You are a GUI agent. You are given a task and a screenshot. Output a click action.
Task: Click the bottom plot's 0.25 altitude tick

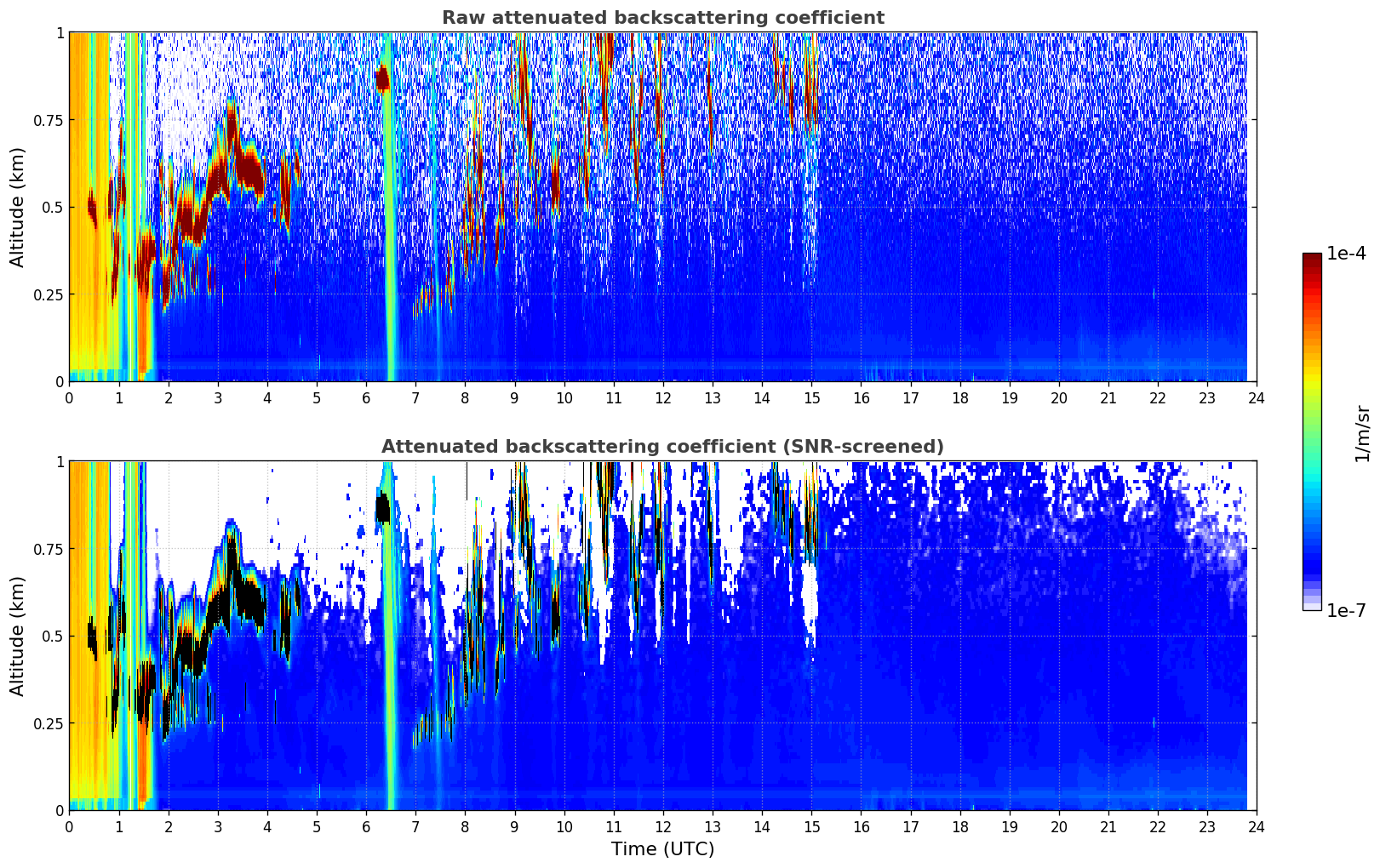48,723
